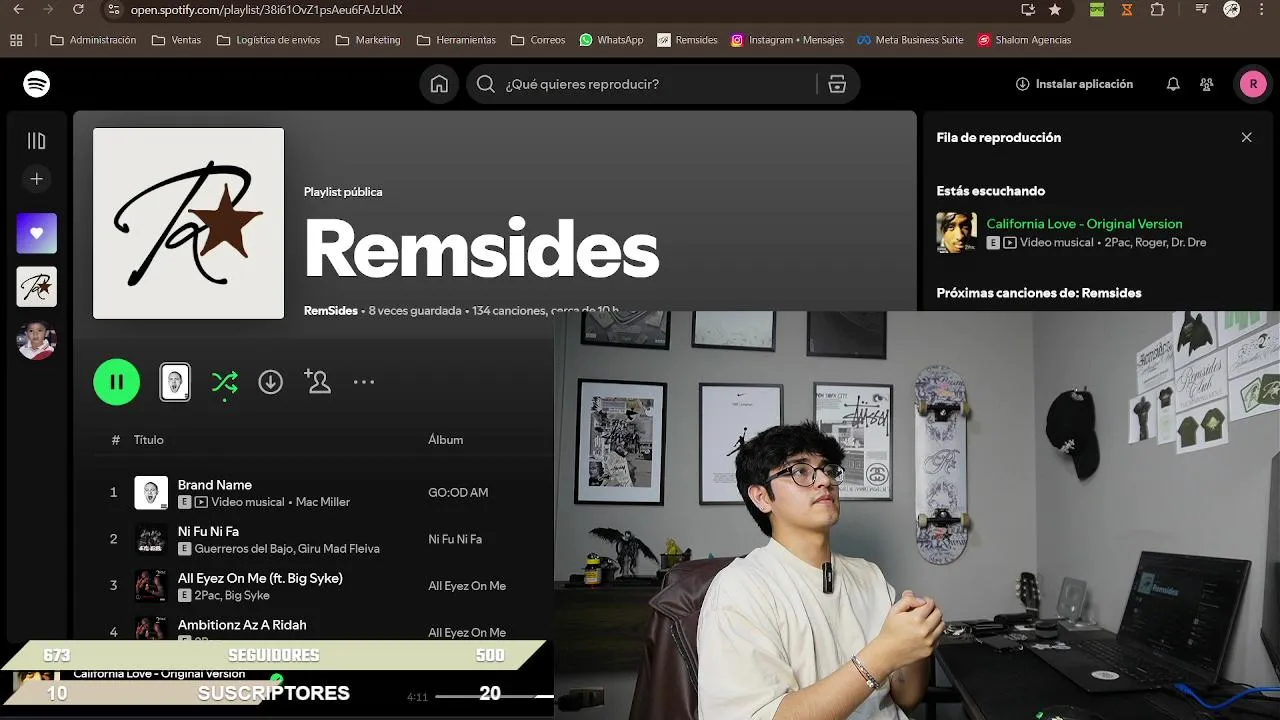
Task: Open Mac Miller artist link
Action: pyautogui.click(x=323, y=502)
